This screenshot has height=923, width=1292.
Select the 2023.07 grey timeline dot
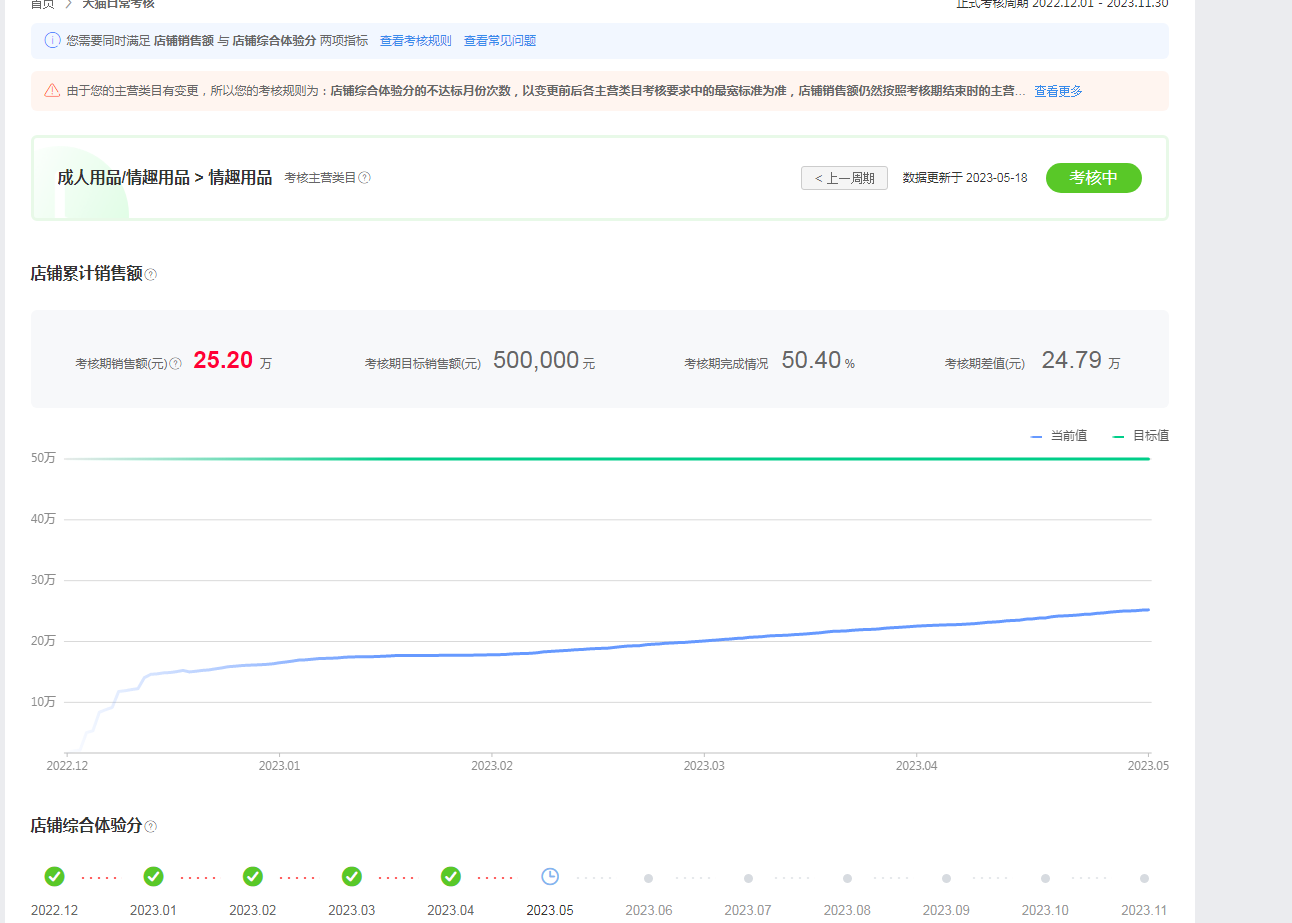pos(748,878)
